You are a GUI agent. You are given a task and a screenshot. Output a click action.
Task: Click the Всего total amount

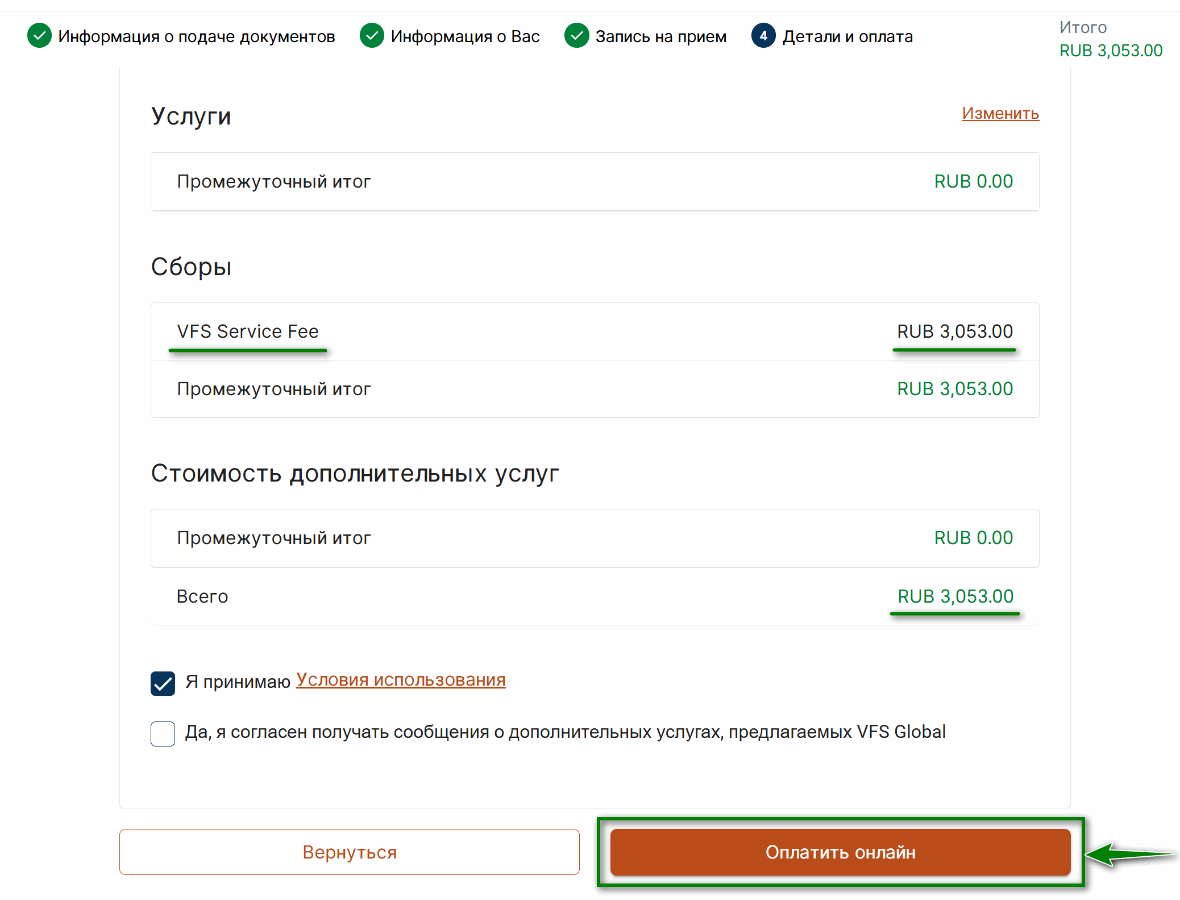click(x=955, y=596)
